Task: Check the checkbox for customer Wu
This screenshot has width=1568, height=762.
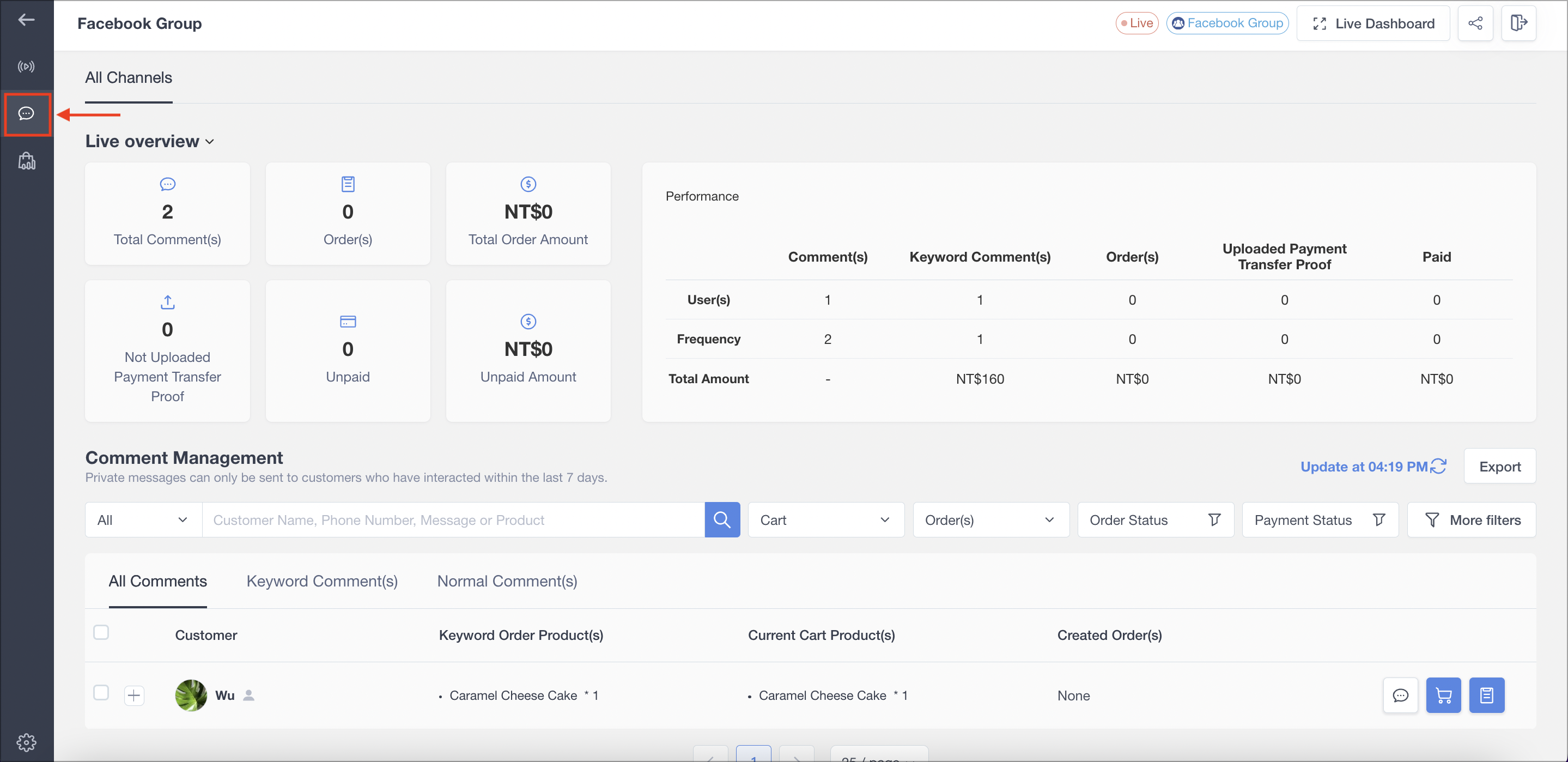Action: pyautogui.click(x=101, y=693)
